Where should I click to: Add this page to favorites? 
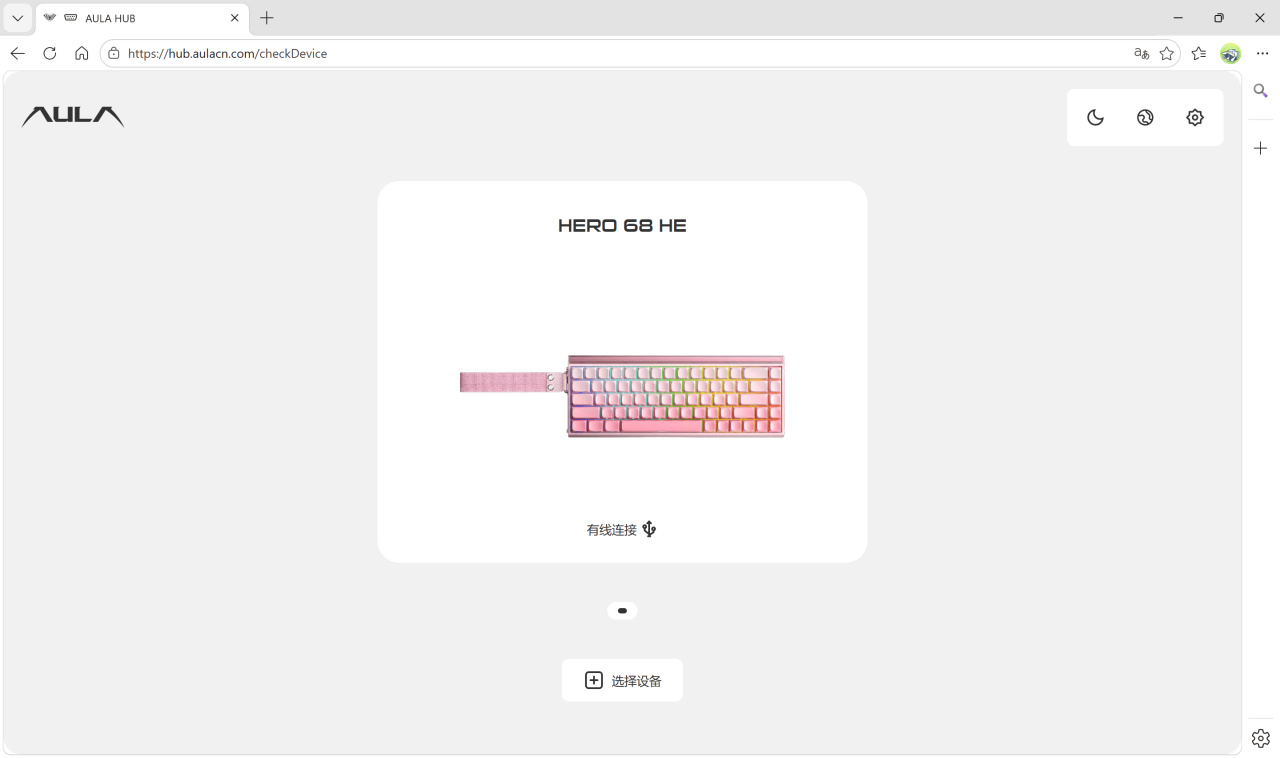pyautogui.click(x=1167, y=53)
